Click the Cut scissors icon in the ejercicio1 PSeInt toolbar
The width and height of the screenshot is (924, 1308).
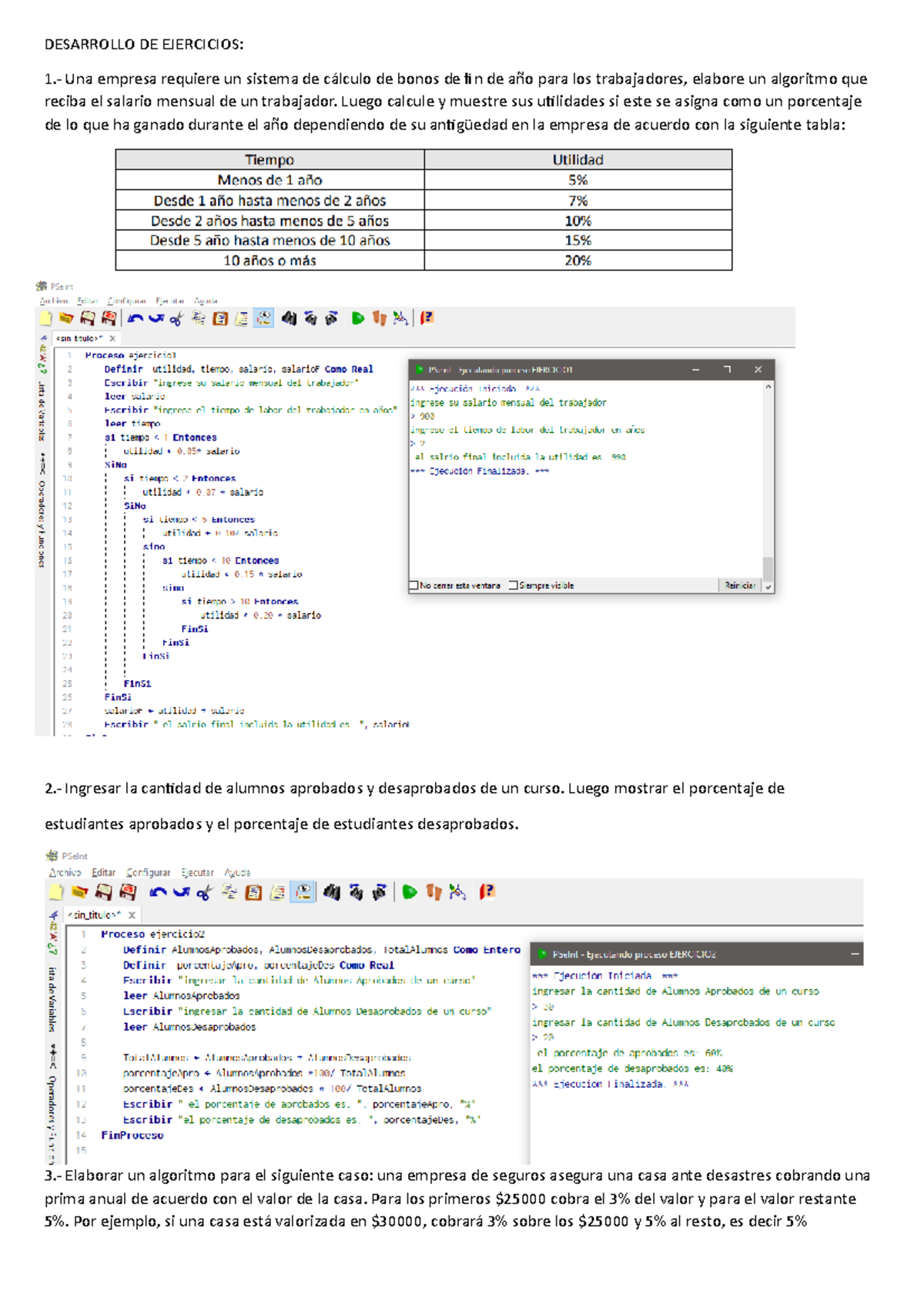point(176,318)
